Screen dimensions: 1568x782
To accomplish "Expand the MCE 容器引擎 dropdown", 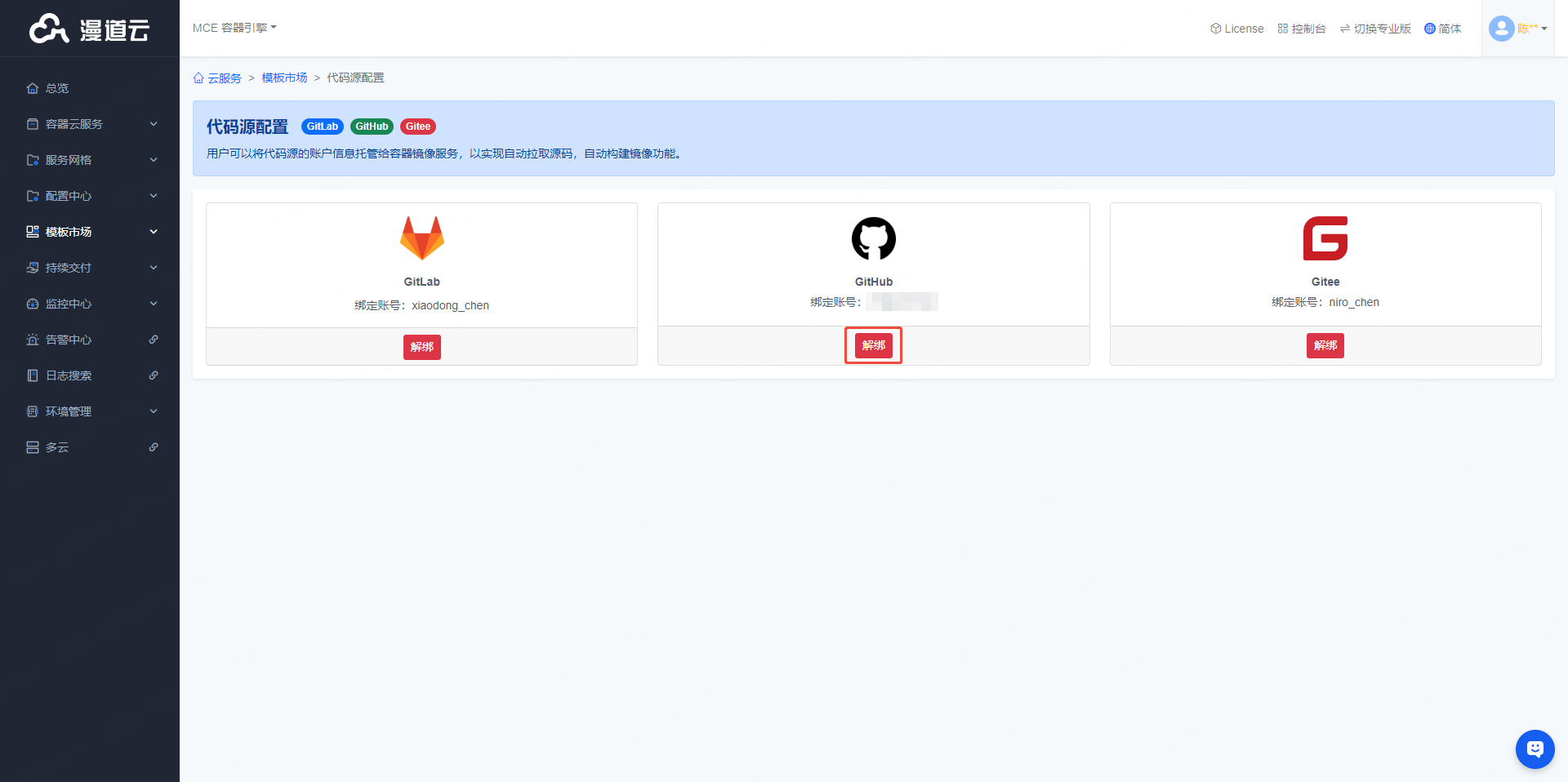I will 234,28.
